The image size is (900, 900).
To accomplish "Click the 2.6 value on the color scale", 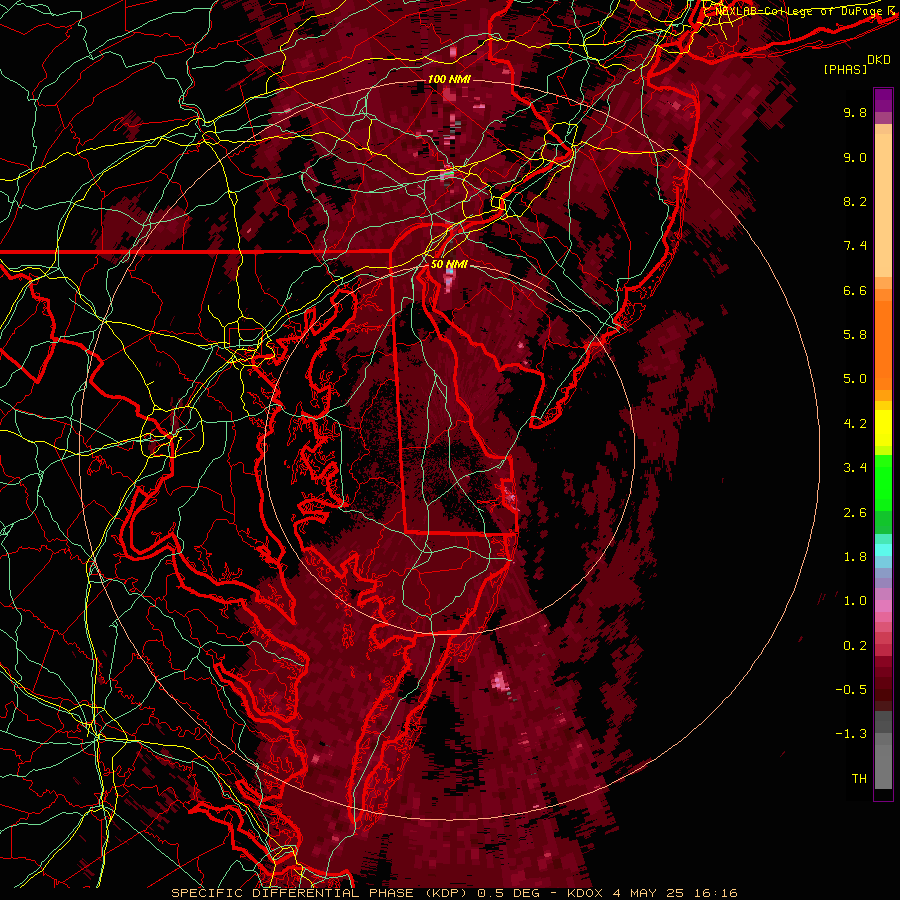I will pyautogui.click(x=855, y=513).
